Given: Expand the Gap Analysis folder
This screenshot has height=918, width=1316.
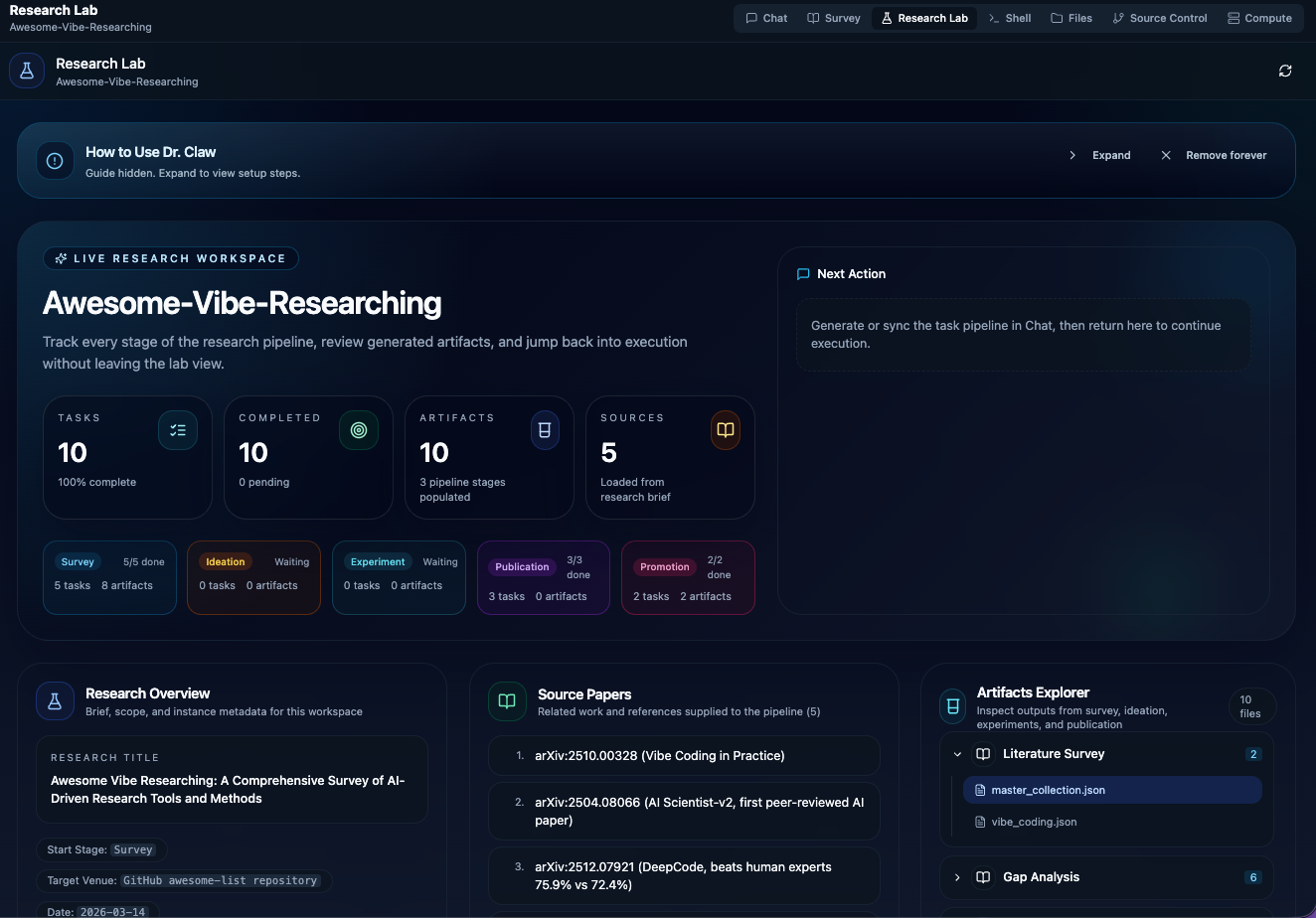Looking at the screenshot, I should [x=957, y=877].
